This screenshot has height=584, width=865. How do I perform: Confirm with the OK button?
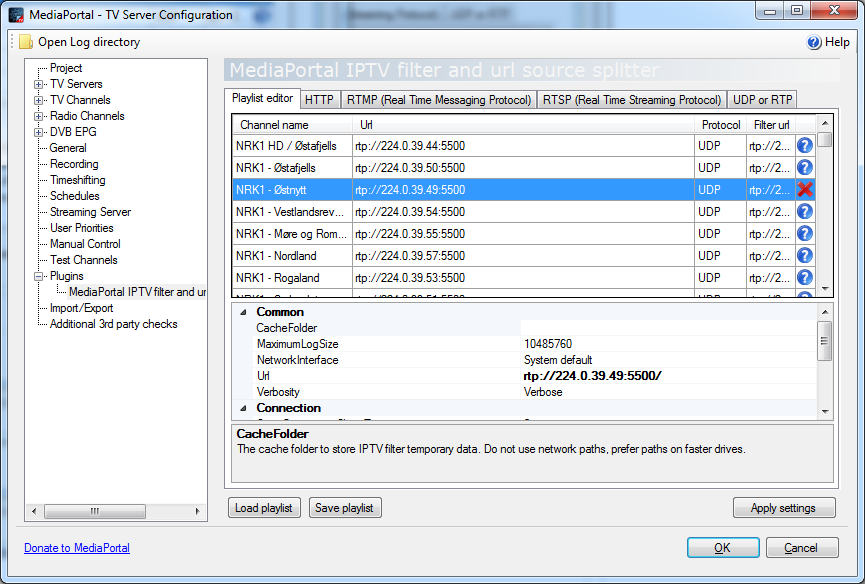(723, 548)
